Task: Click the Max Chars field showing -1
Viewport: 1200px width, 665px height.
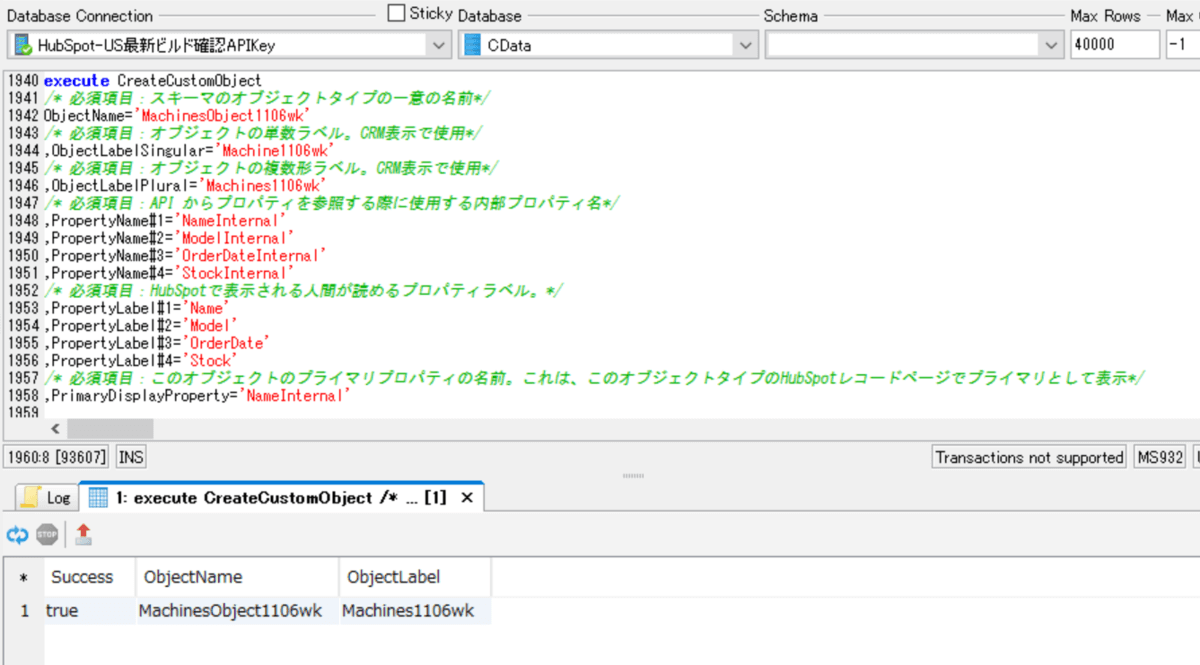Action: point(1182,45)
